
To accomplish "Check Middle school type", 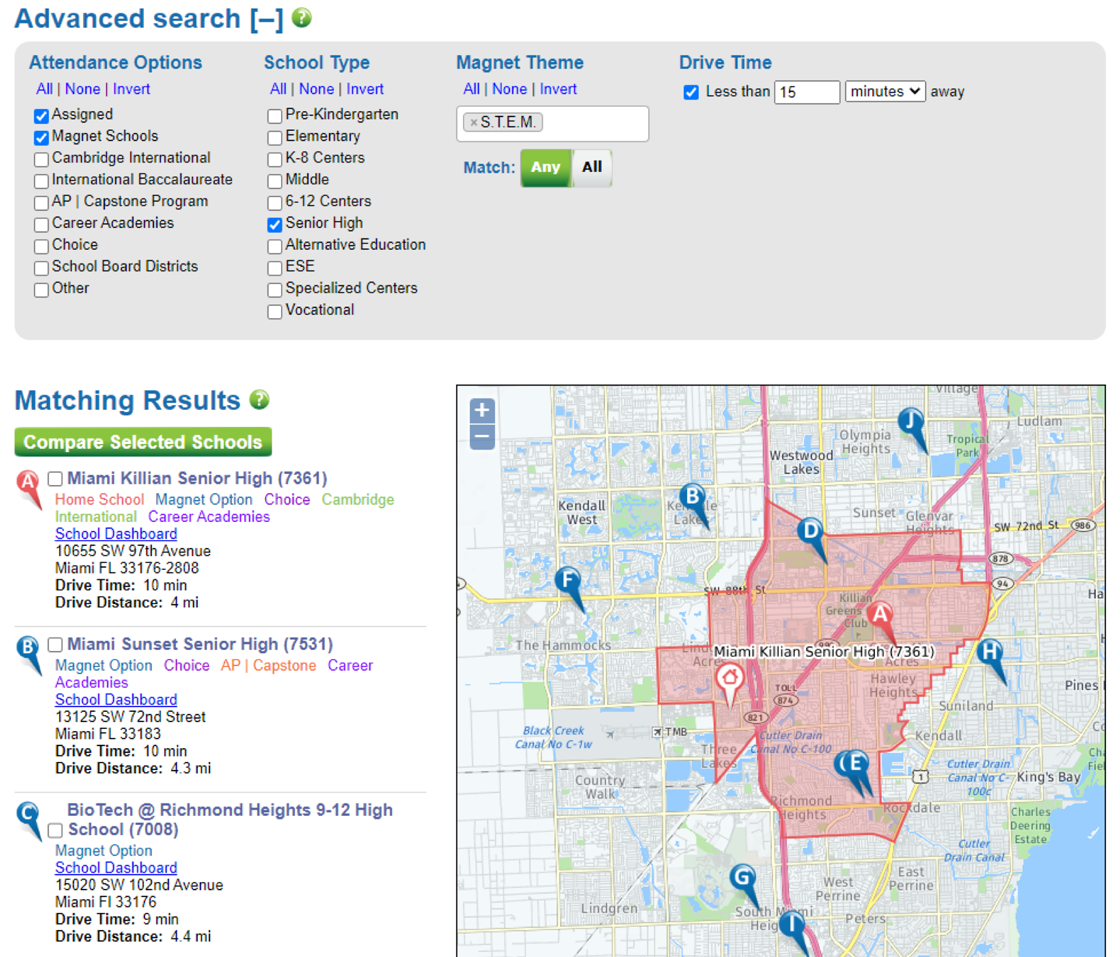I will coord(275,181).
